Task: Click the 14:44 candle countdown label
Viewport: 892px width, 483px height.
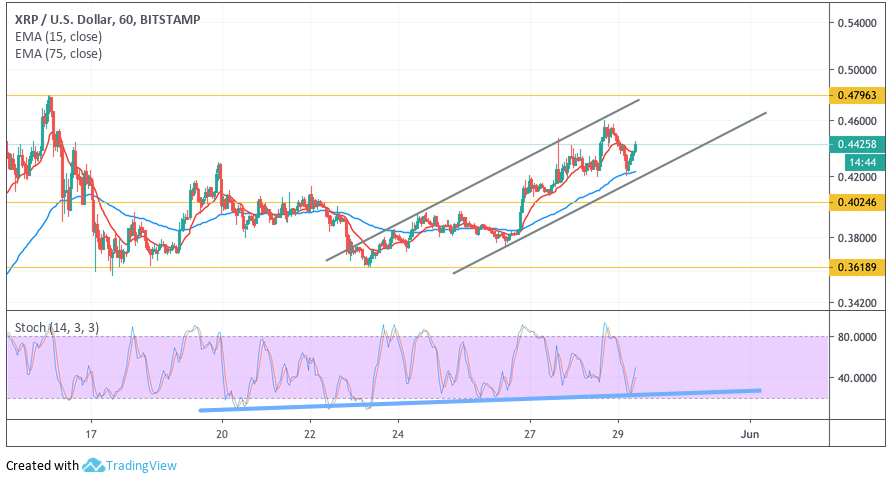Action: (858, 161)
